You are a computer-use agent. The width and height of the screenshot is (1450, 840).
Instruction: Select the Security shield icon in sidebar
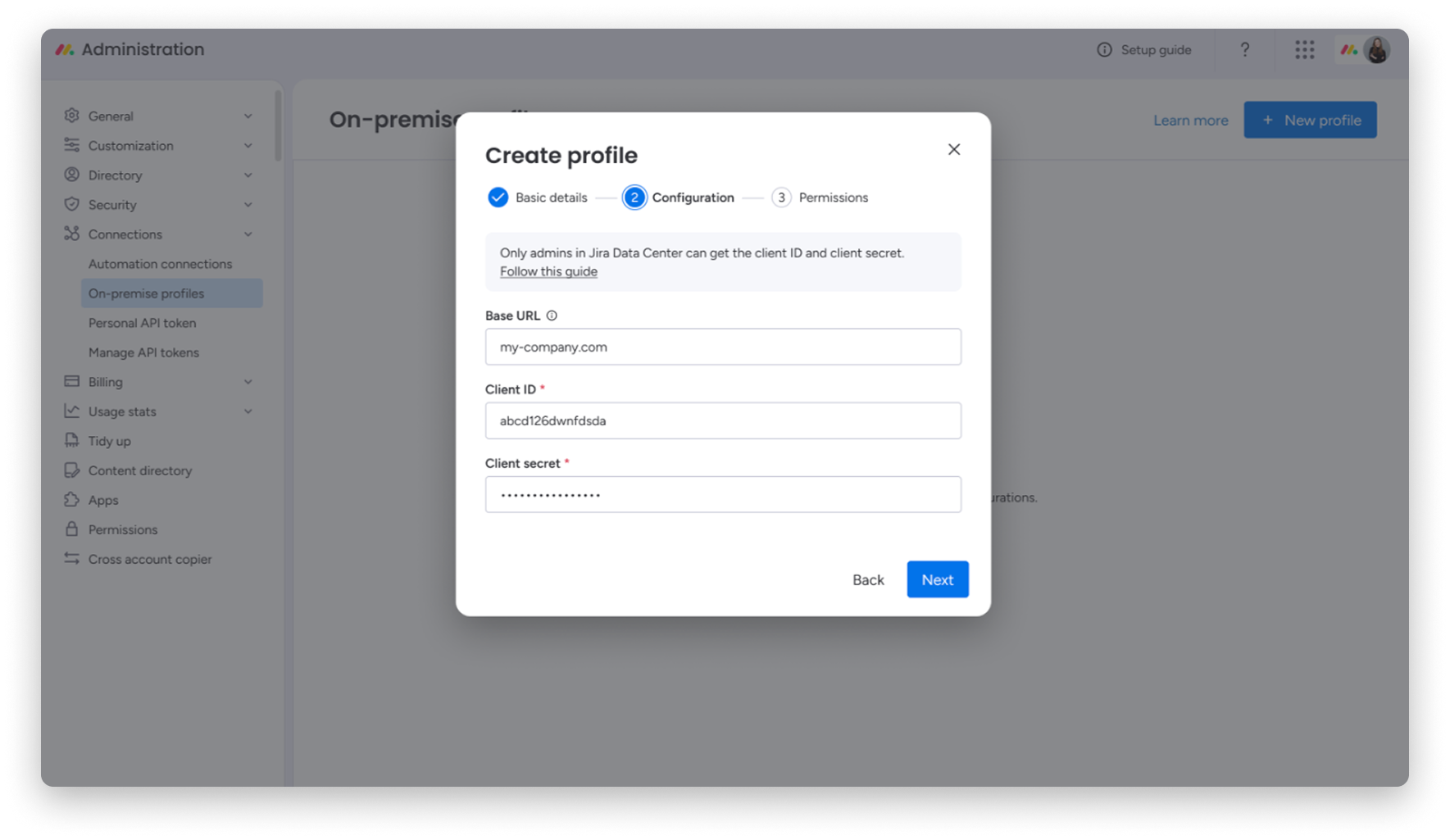(x=71, y=204)
